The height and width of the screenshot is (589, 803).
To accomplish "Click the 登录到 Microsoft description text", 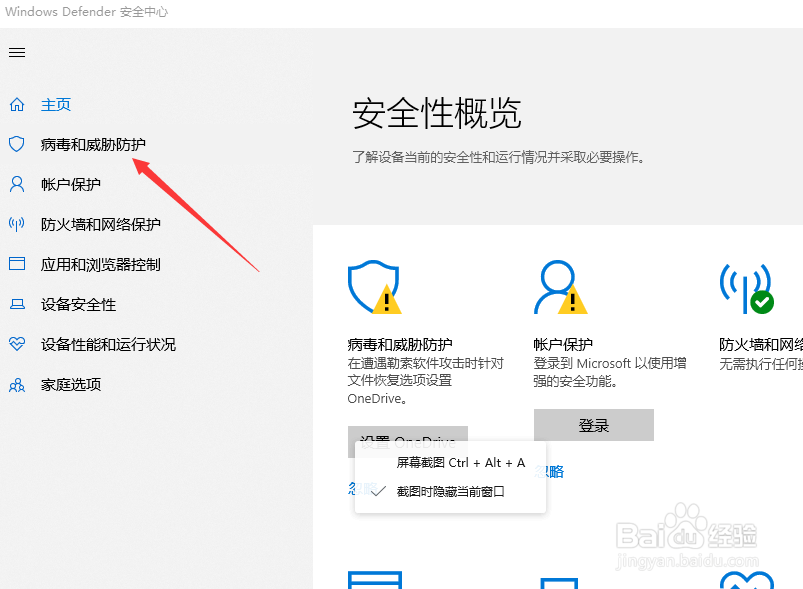I will tap(610, 372).
